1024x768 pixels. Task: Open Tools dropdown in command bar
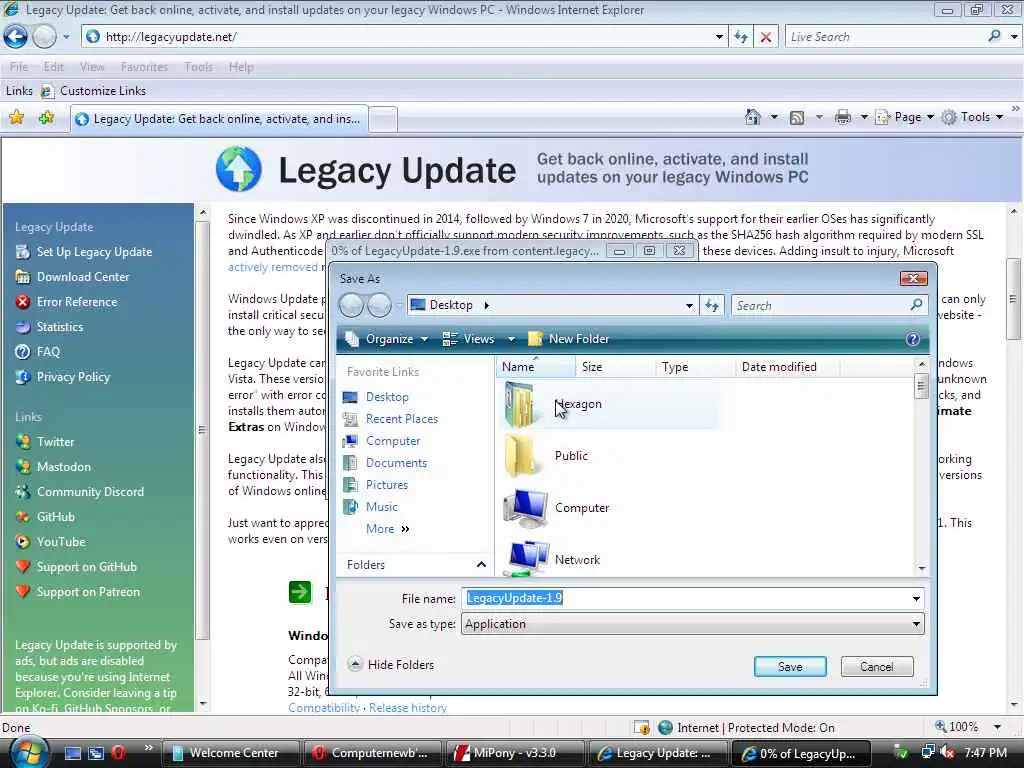[972, 118]
